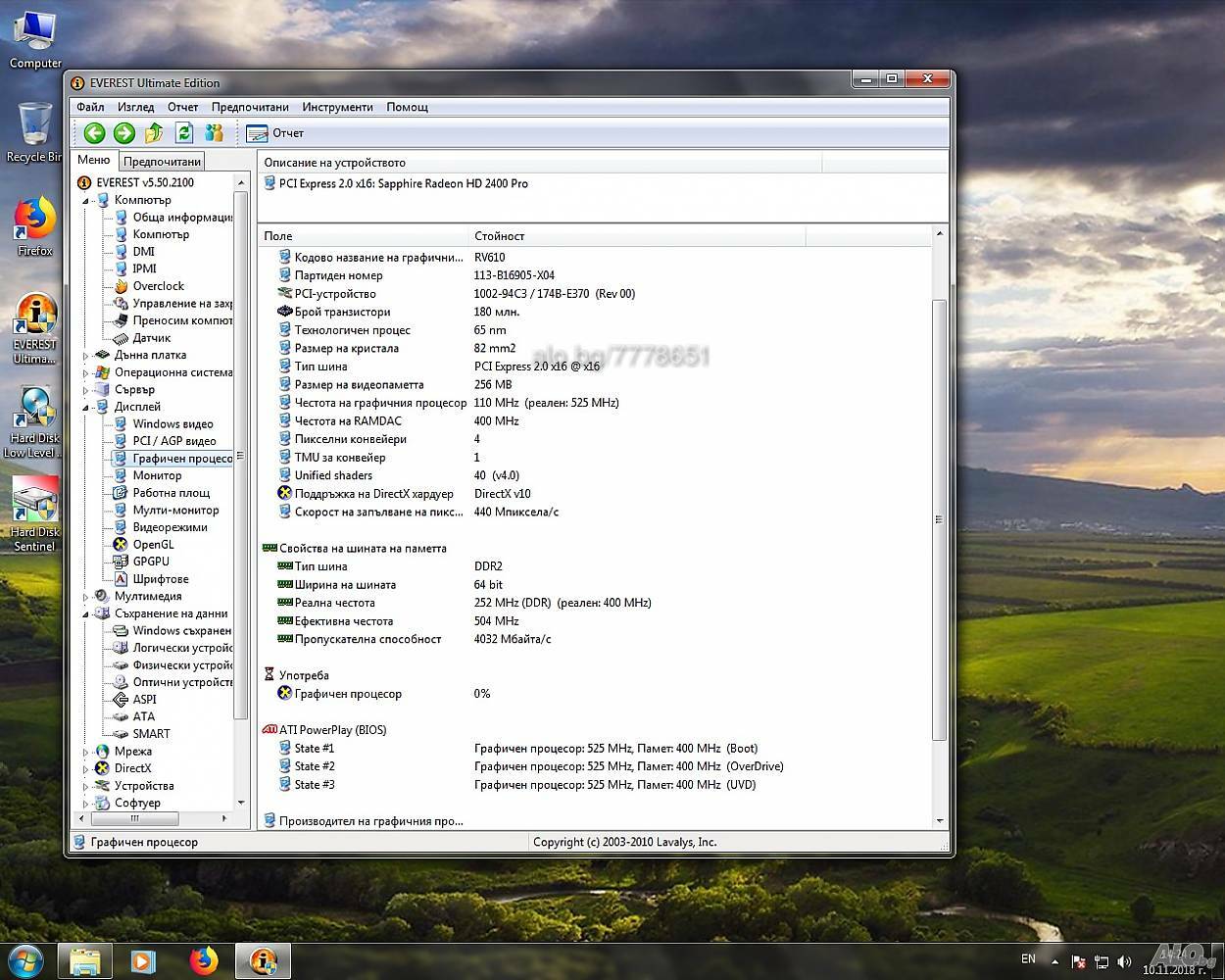Click the Стойност column header
Viewport: 1225px width, 980px height.
coord(637,236)
